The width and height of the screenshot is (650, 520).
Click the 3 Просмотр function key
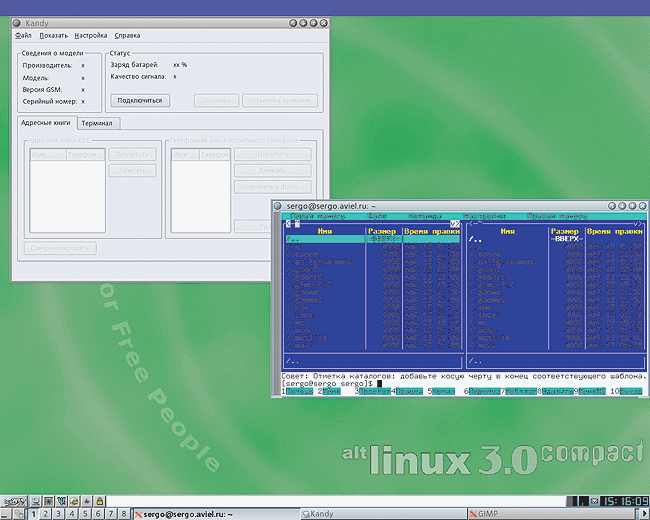375,391
